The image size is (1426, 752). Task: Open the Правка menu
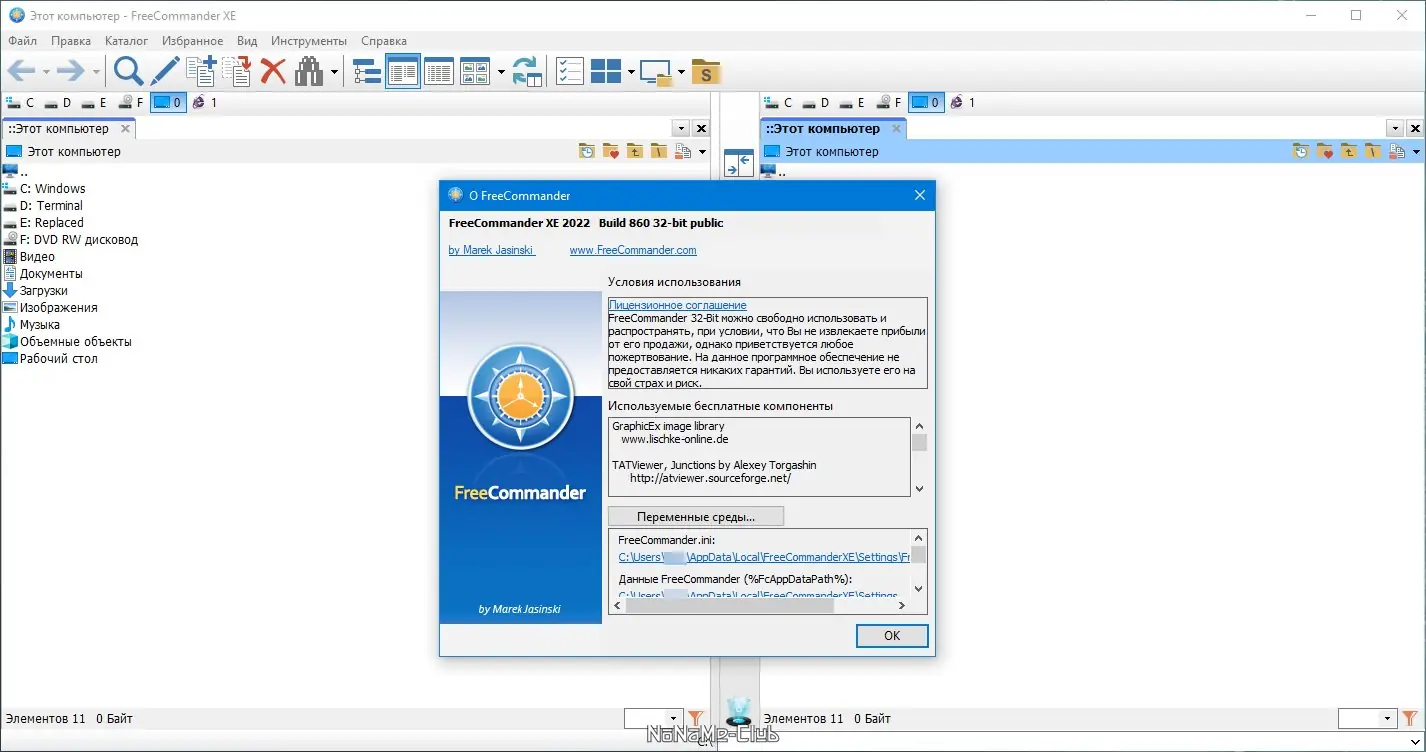click(x=71, y=41)
